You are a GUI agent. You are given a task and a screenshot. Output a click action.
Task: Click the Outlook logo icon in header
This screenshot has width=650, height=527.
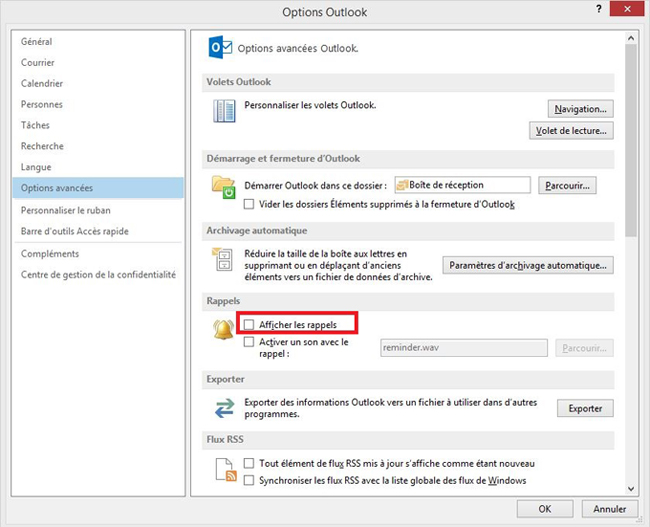[x=220, y=47]
